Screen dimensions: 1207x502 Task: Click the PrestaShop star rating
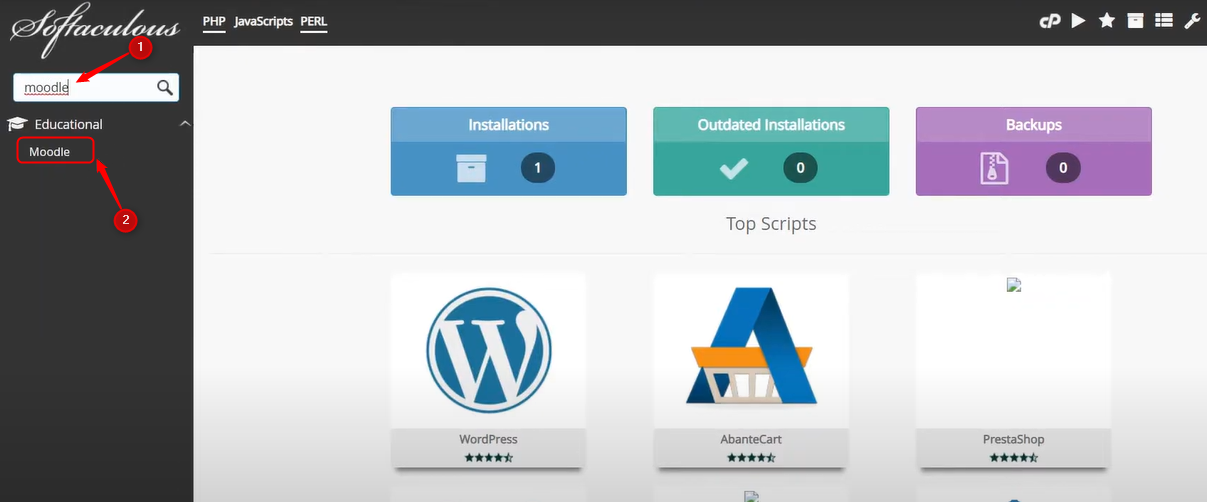point(1014,457)
